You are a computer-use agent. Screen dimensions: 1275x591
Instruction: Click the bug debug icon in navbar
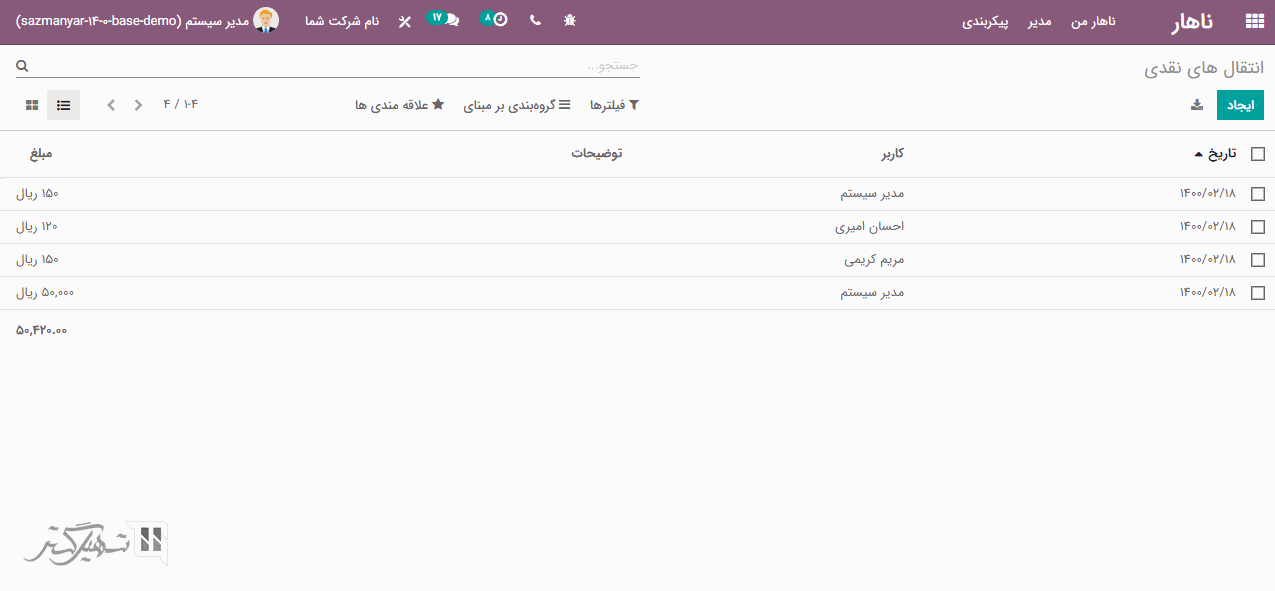coord(570,21)
